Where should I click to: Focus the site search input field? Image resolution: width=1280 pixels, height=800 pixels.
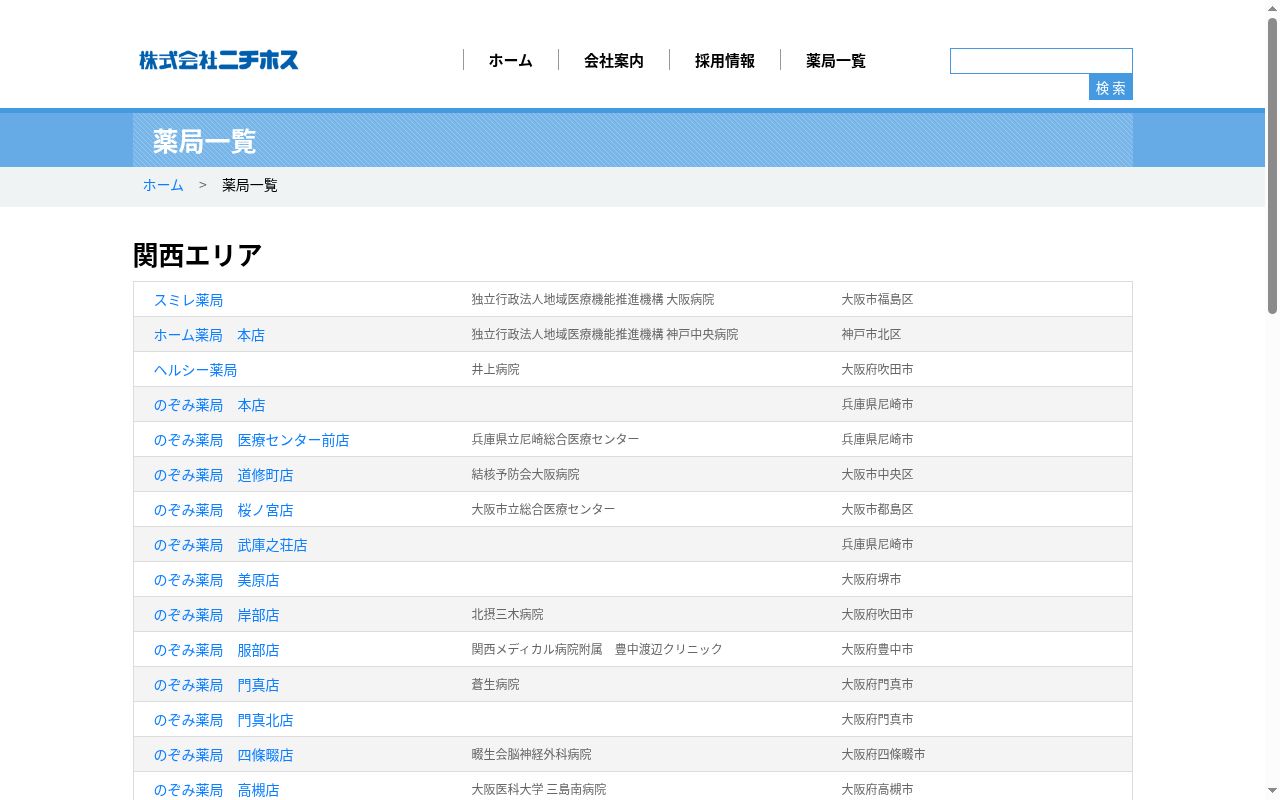pyautogui.click(x=1041, y=61)
